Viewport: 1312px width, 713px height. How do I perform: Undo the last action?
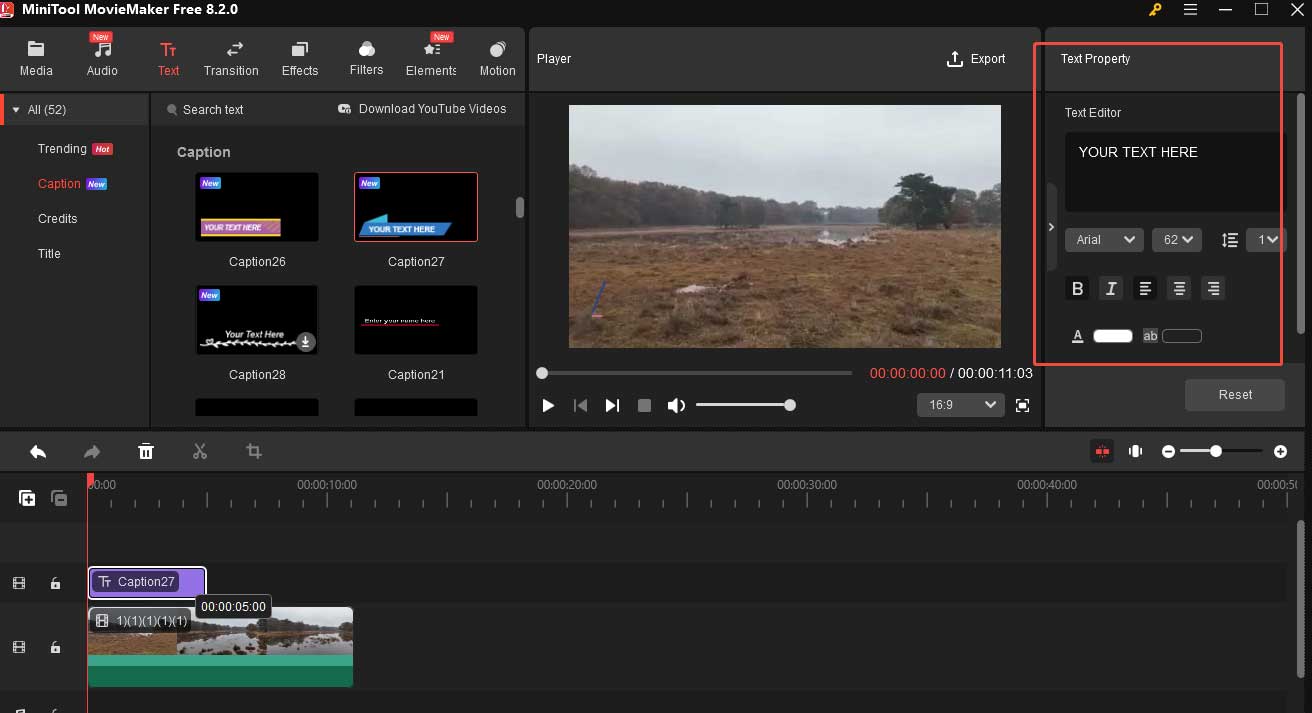click(38, 452)
